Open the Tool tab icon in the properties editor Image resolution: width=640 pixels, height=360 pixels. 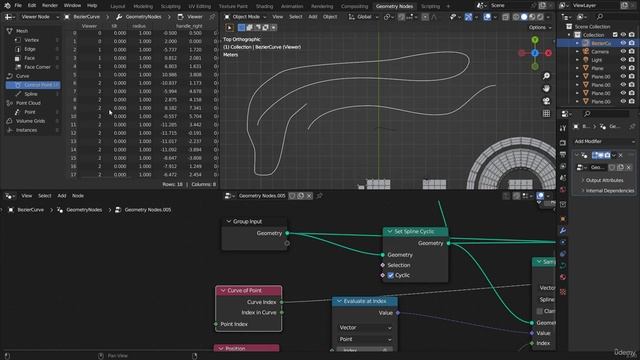[563, 129]
